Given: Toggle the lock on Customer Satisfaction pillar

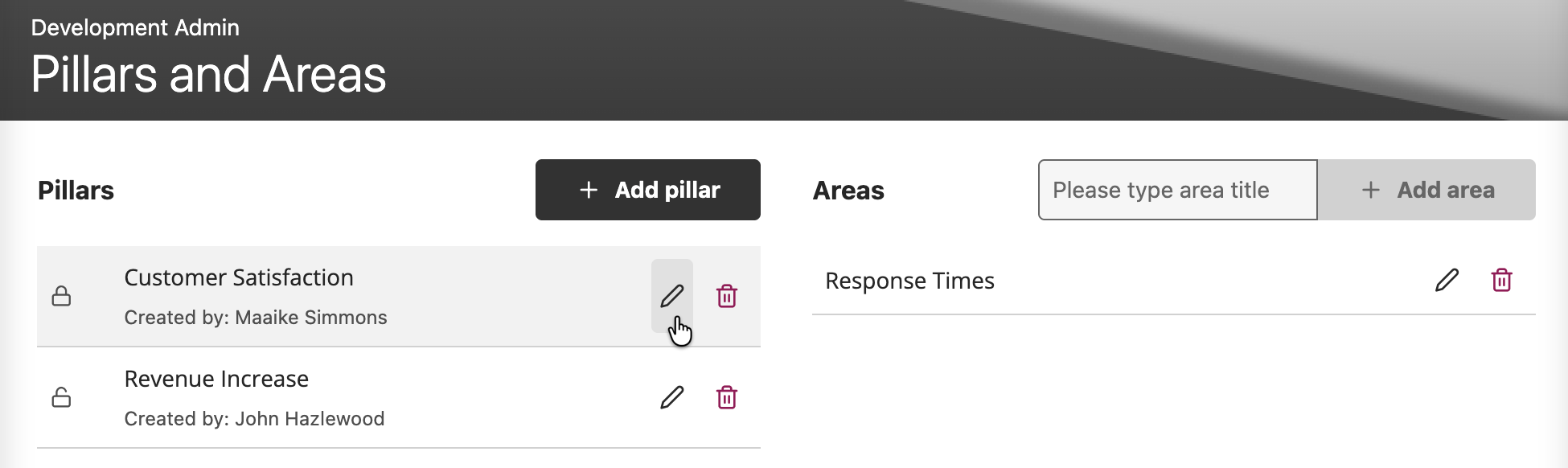Looking at the screenshot, I should tap(61, 297).
